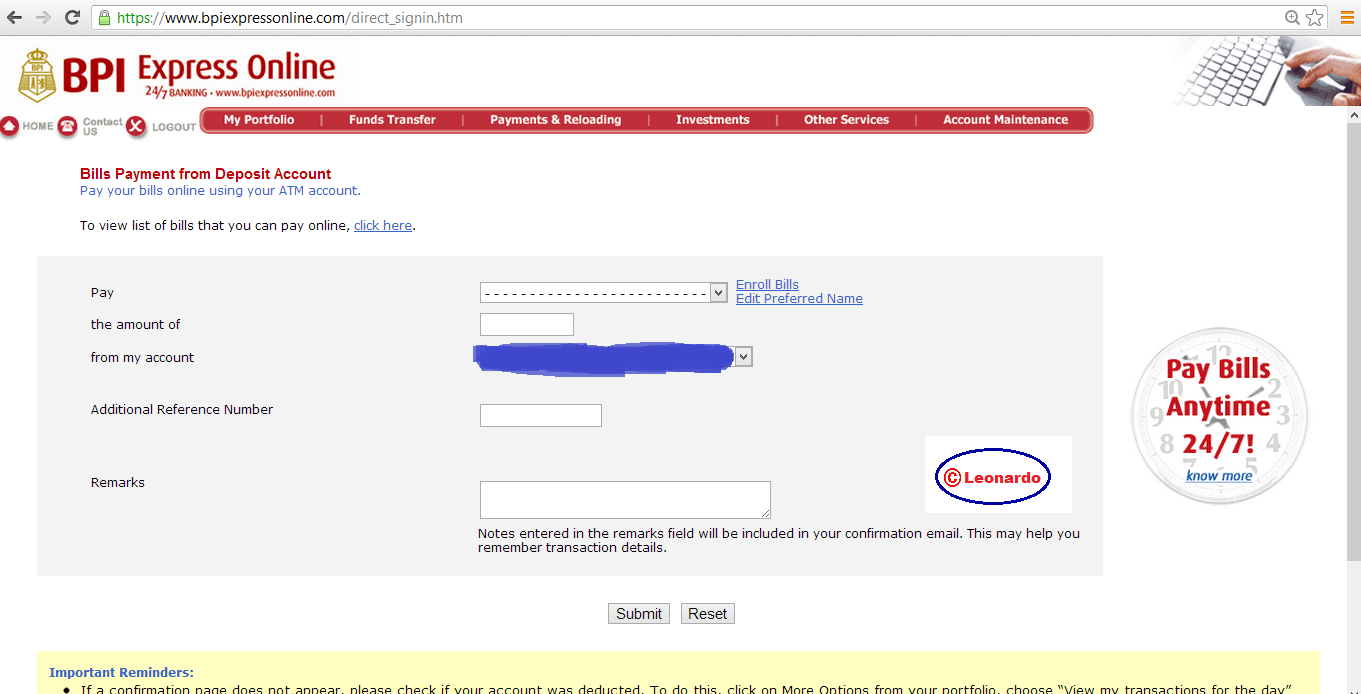
Task: Open the Pay biller dropdown
Action: pyautogui.click(x=604, y=292)
